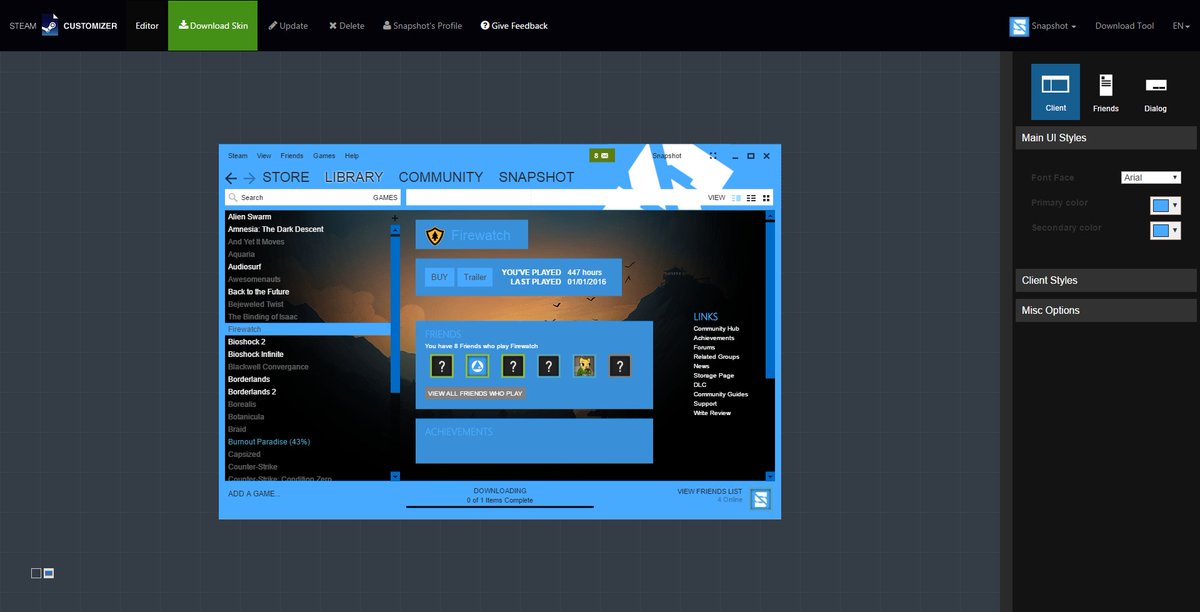Select Alien Swarm in game list

tap(249, 217)
